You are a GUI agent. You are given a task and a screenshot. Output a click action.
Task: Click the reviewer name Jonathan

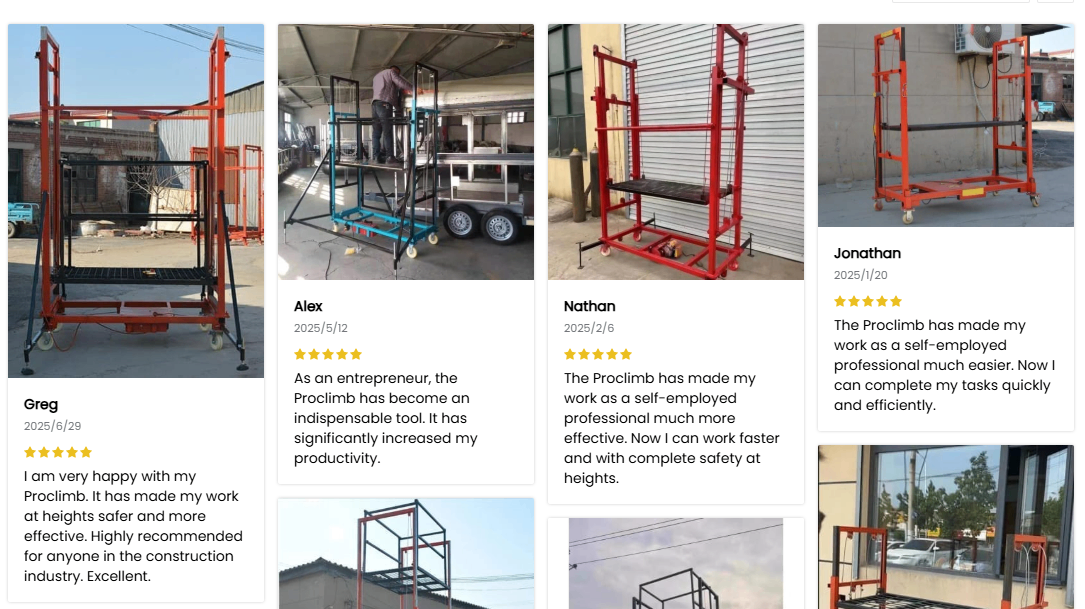tap(867, 253)
